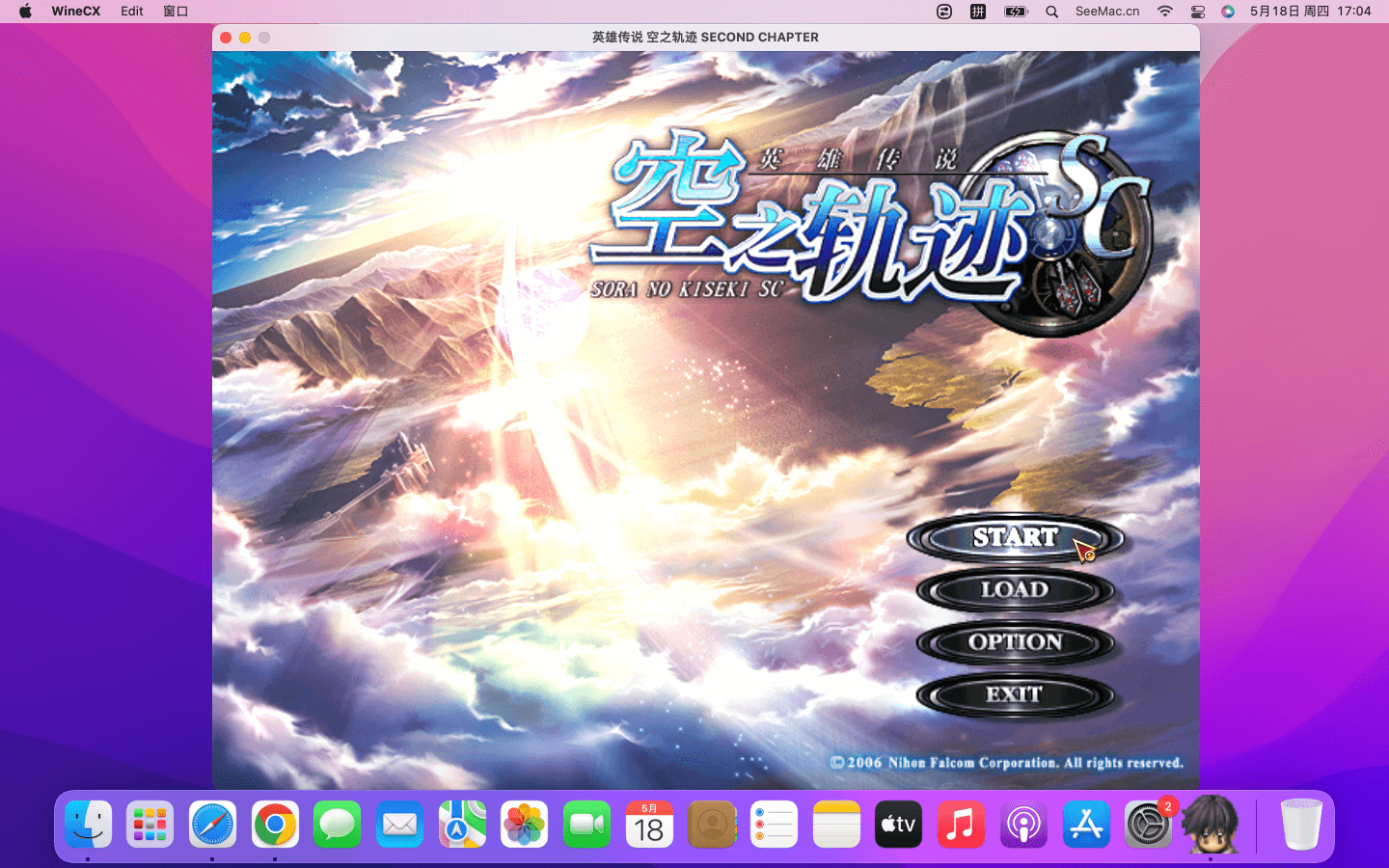The image size is (1389, 868).
Task: Click the START button in game menu
Action: 1015,538
